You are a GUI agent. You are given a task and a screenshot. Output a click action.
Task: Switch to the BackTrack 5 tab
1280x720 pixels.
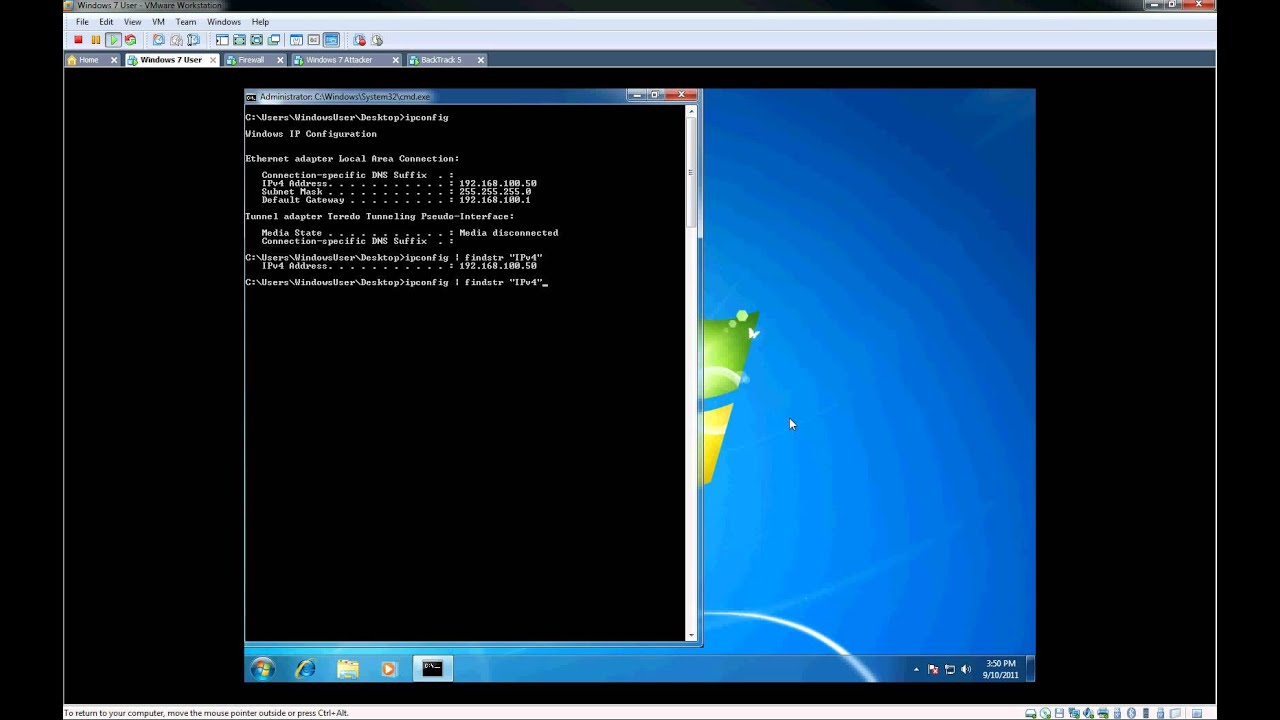(441, 60)
